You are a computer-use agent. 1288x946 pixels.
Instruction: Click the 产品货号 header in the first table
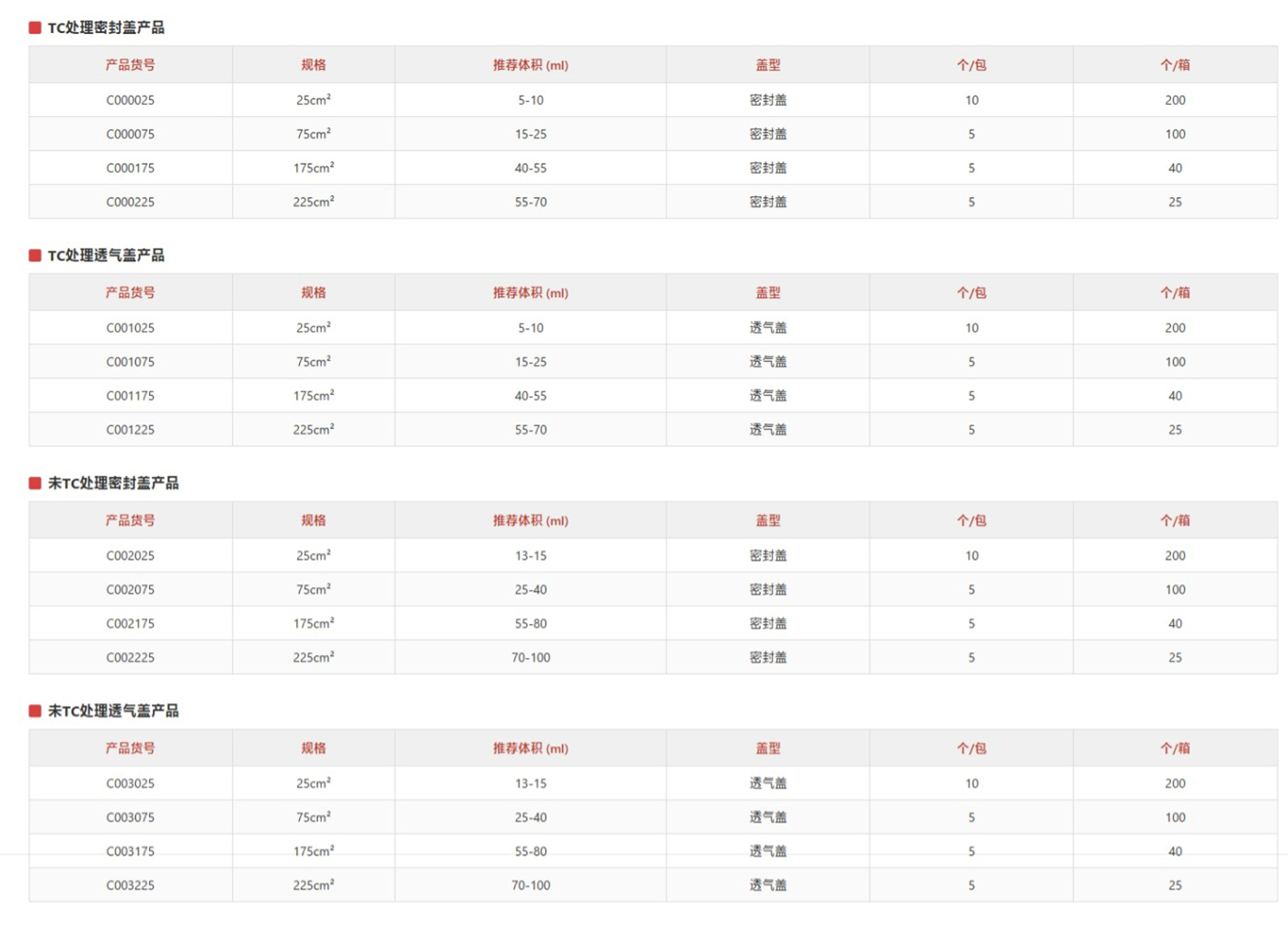(x=131, y=65)
